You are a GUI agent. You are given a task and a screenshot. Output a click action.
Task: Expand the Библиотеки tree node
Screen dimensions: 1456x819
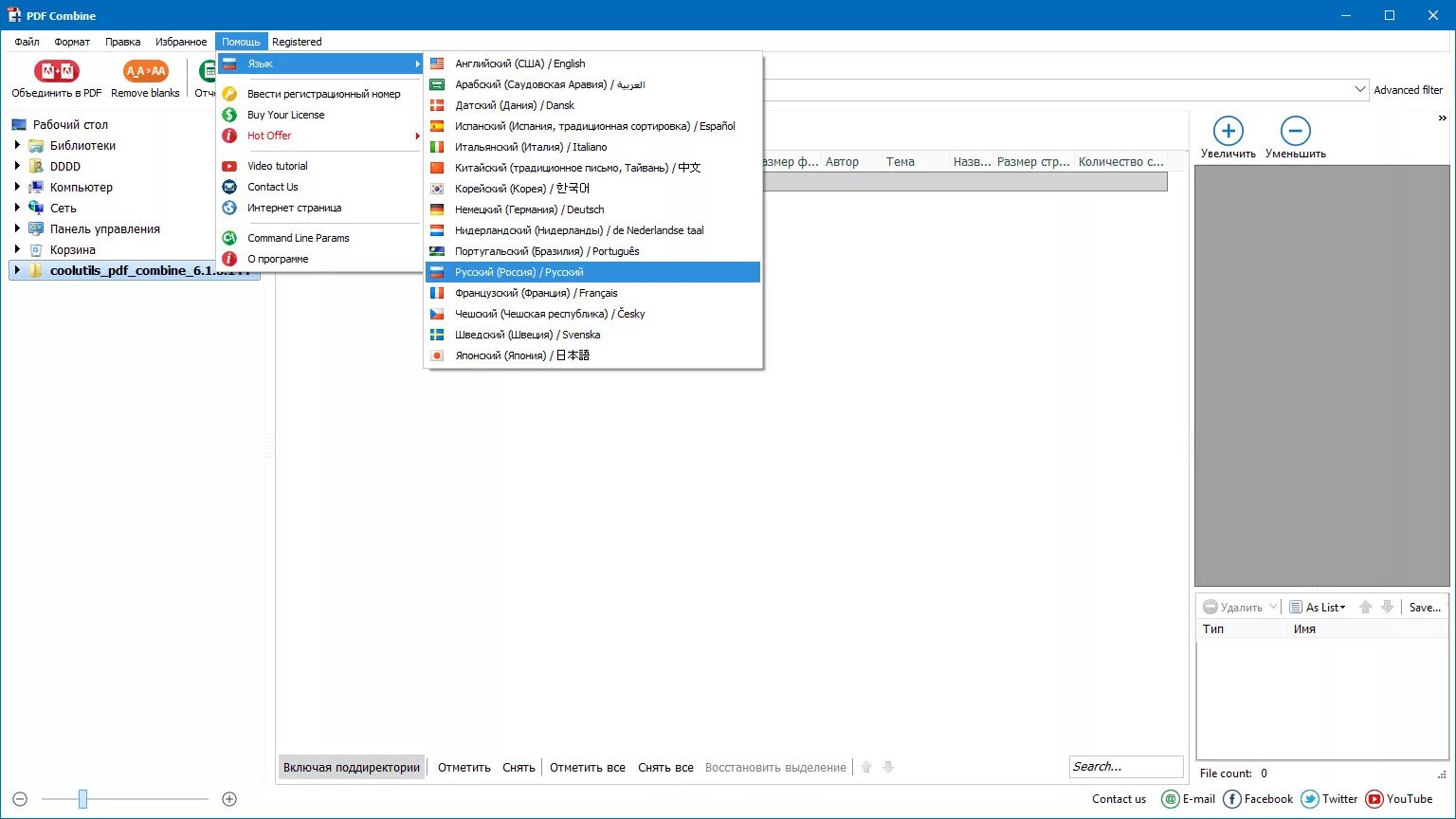(17, 145)
